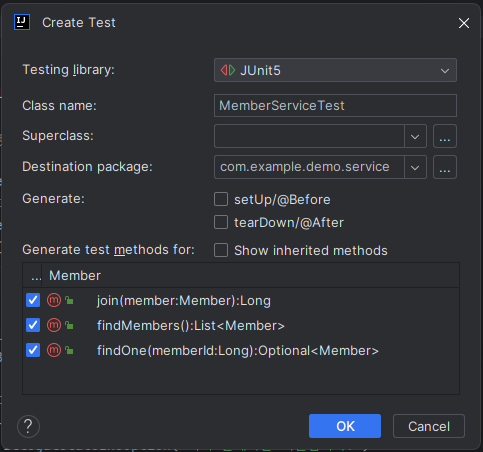Click the Cancel button

point(429,426)
